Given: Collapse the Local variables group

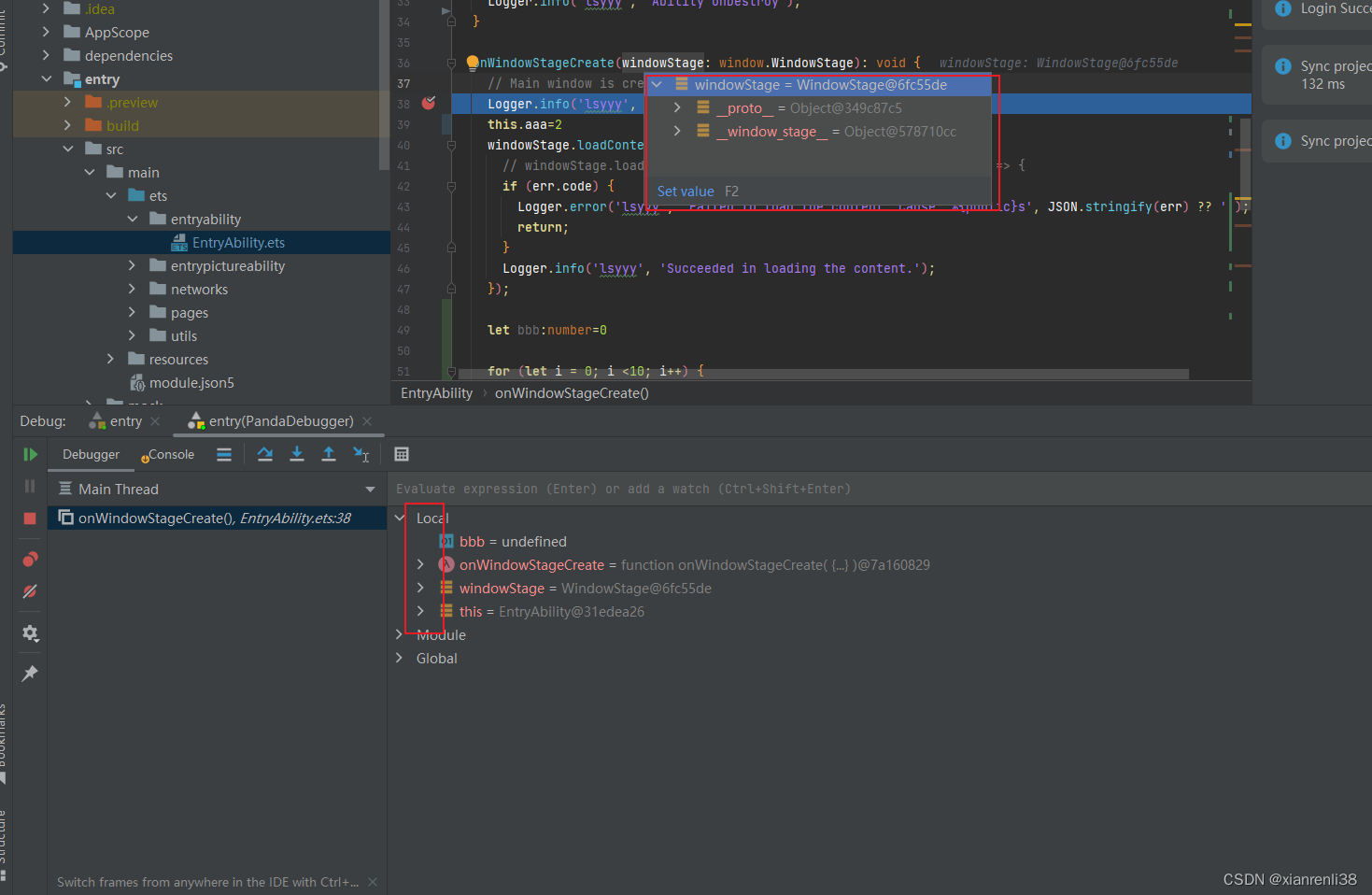Looking at the screenshot, I should pyautogui.click(x=400, y=518).
